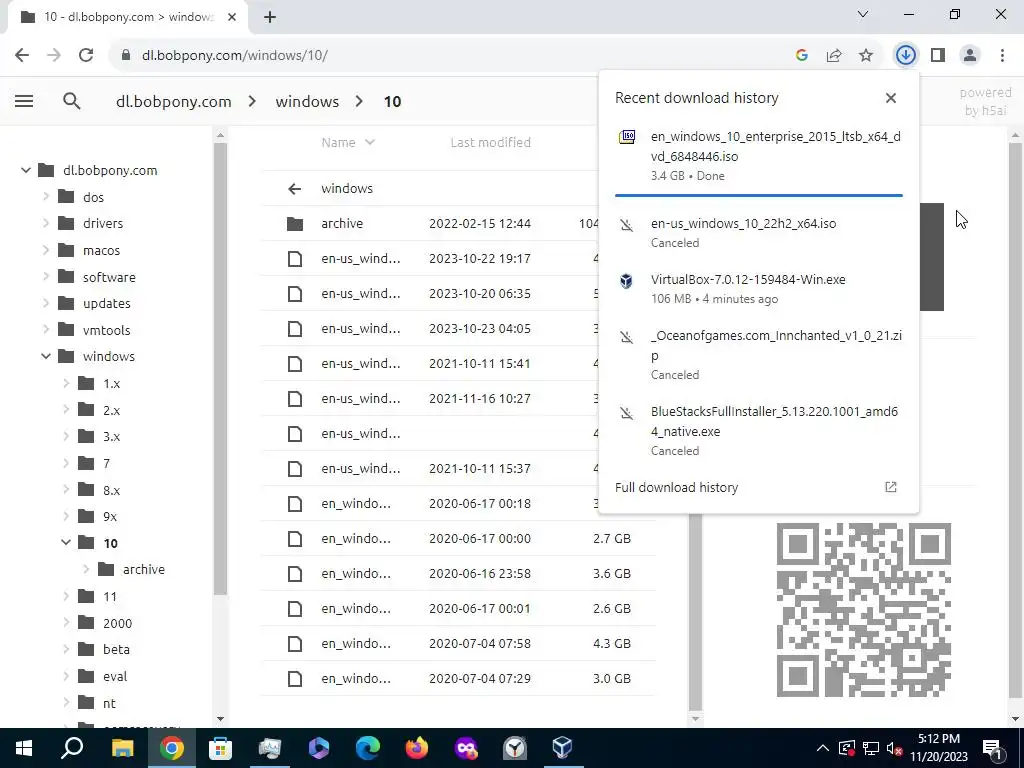Select the updates folder in the tree

[106, 304]
